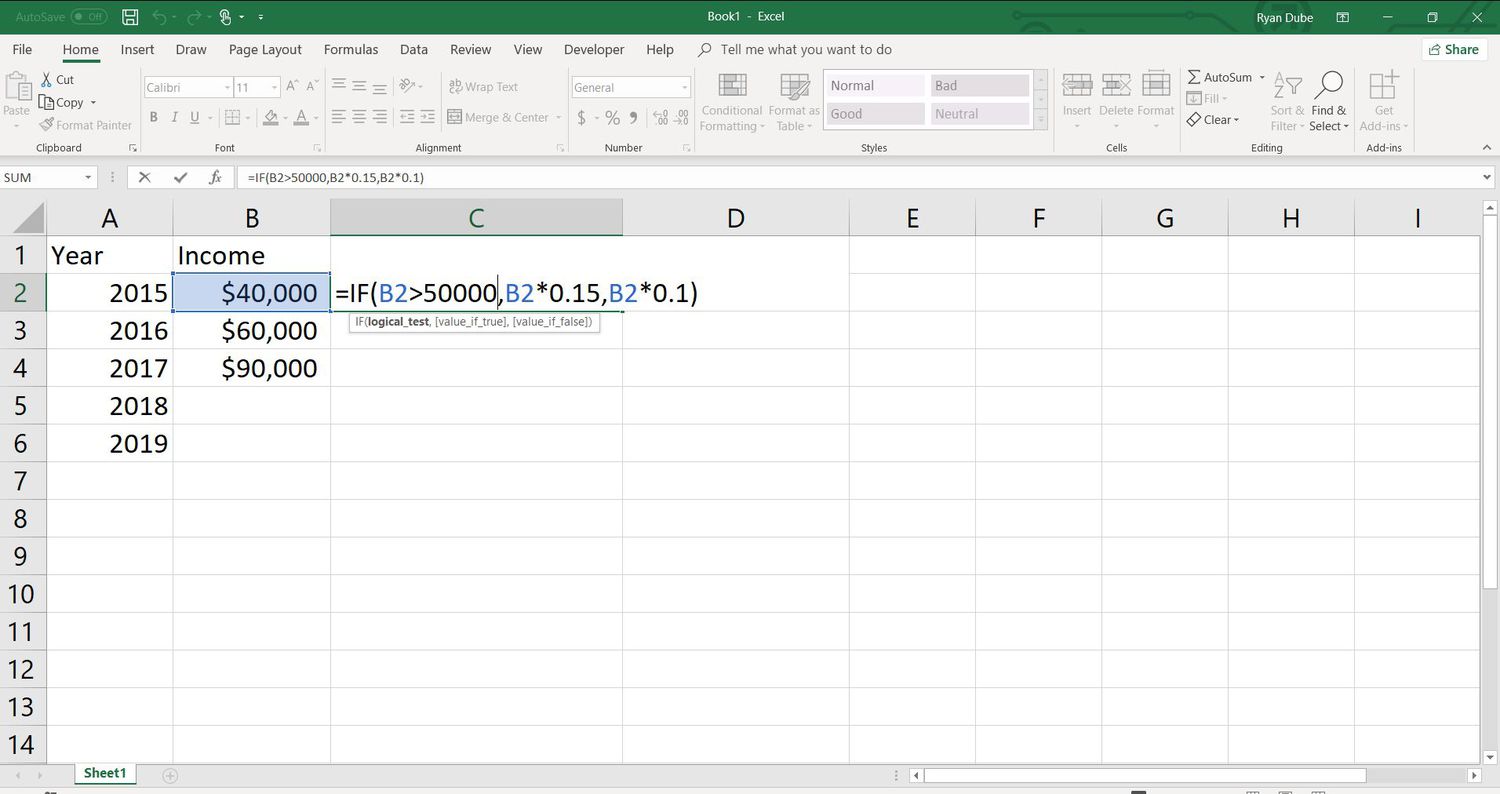The image size is (1500, 794).
Task: Open the Name Box dropdown arrow
Action: coord(88,178)
